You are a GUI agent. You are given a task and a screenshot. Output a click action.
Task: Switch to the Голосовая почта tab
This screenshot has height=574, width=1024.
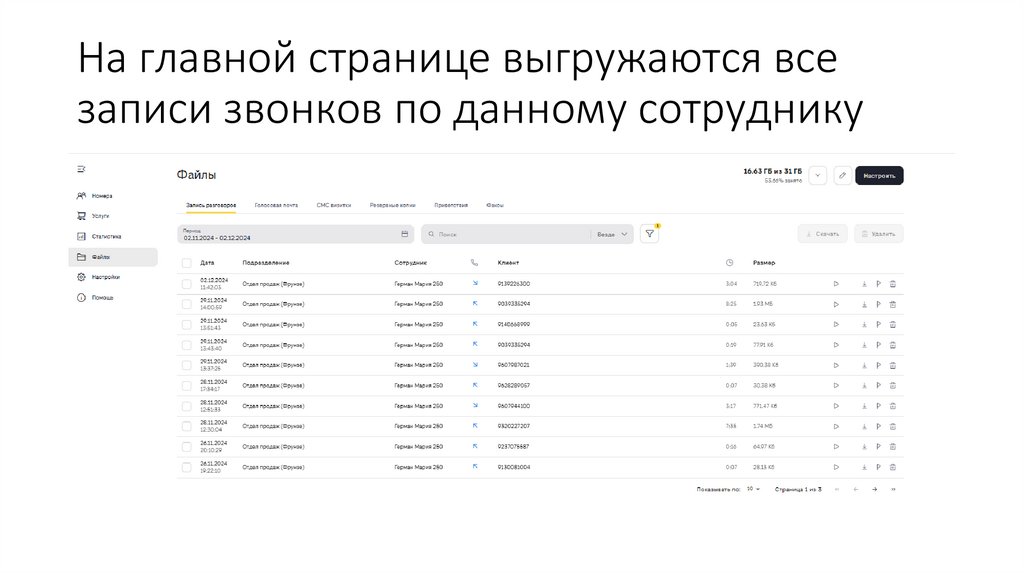[x=276, y=205]
